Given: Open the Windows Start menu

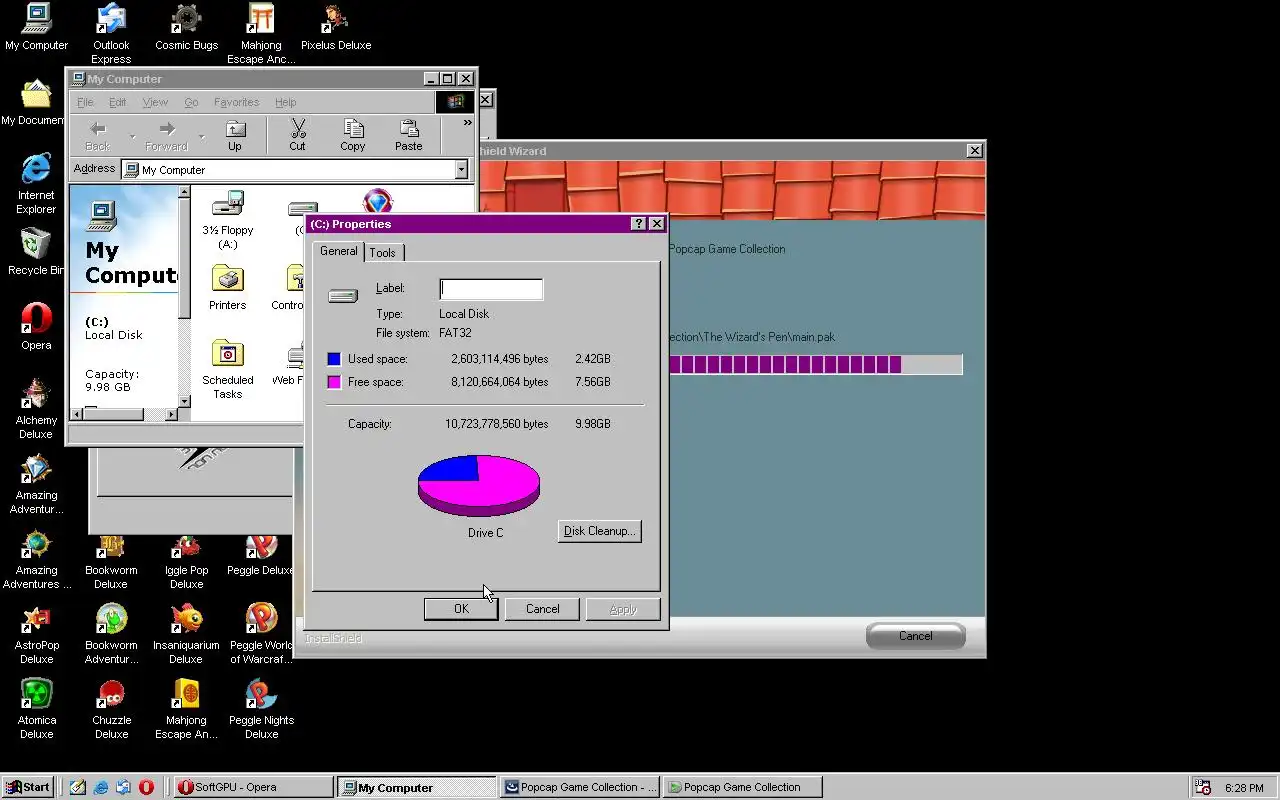Looking at the screenshot, I should click(x=27, y=787).
